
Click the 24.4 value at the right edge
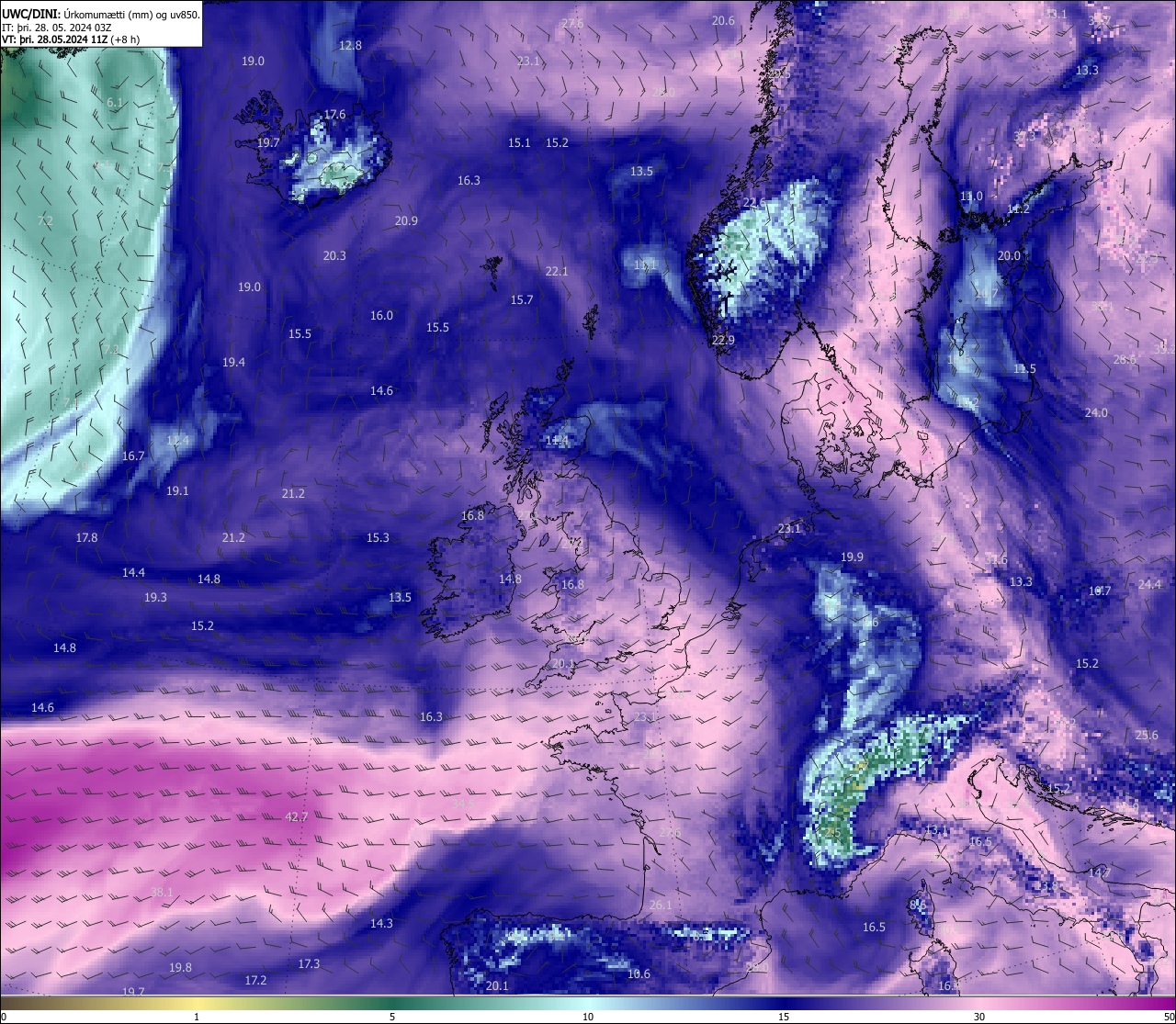pyautogui.click(x=1149, y=584)
